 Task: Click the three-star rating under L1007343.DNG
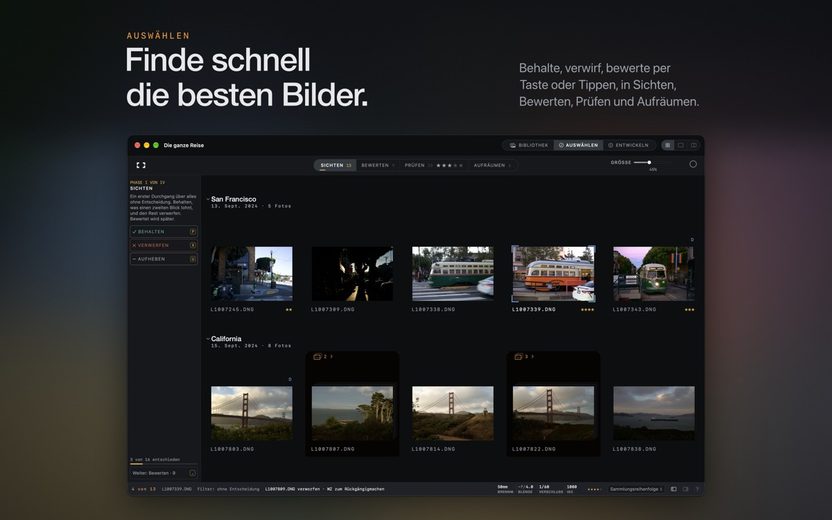pyautogui.click(x=689, y=309)
